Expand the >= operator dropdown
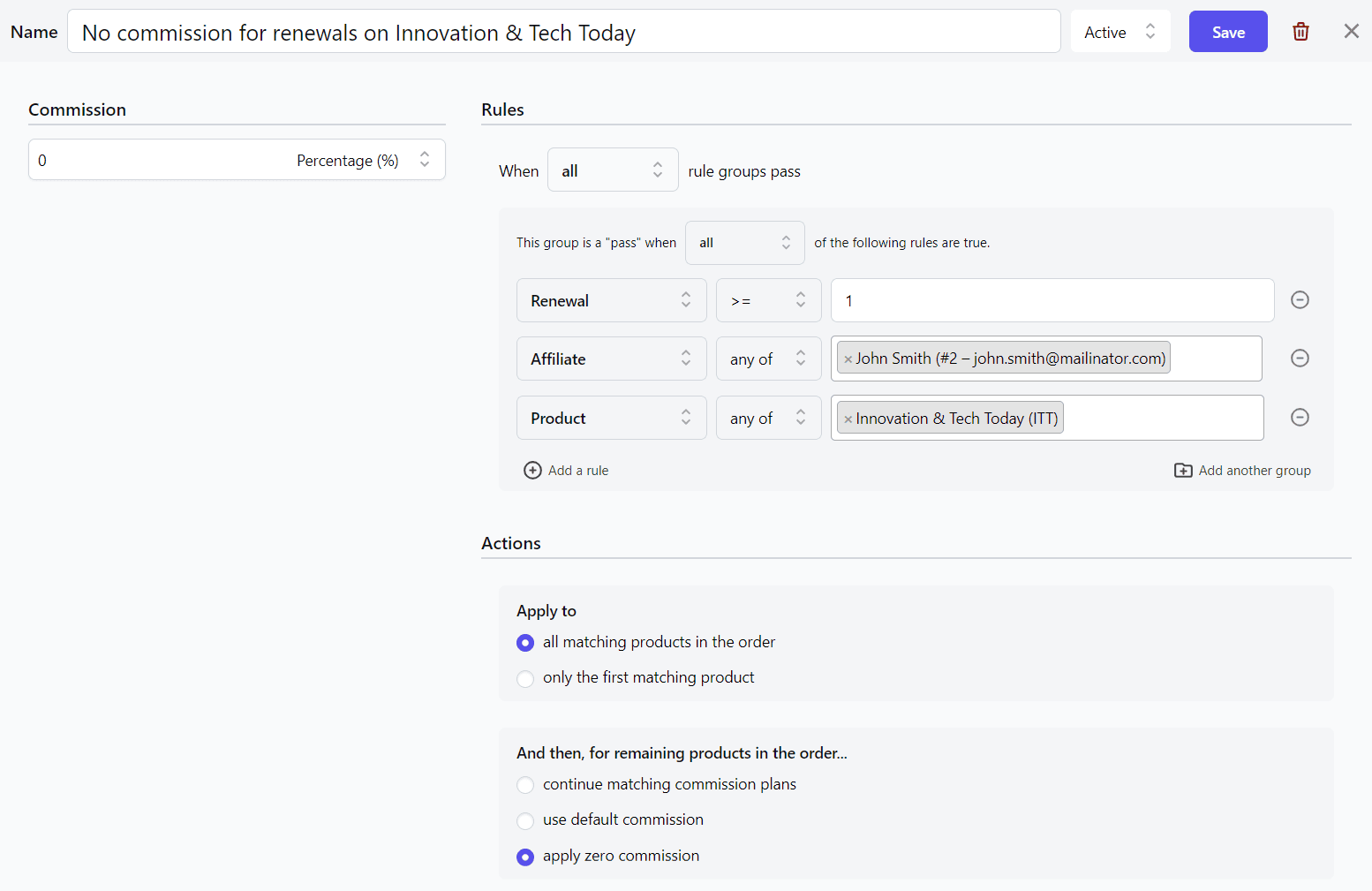 [768, 300]
